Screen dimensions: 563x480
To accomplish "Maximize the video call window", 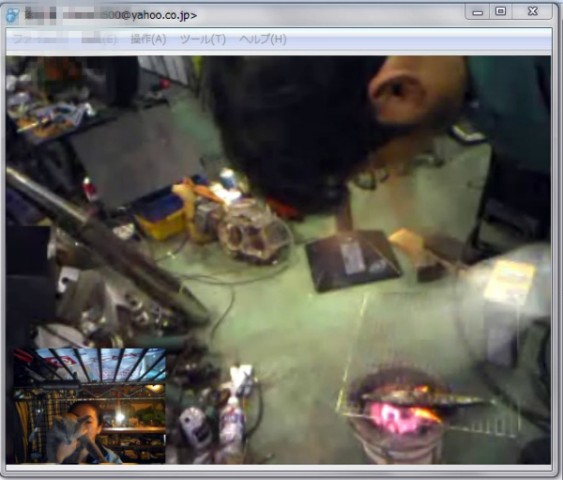I will coord(501,12).
